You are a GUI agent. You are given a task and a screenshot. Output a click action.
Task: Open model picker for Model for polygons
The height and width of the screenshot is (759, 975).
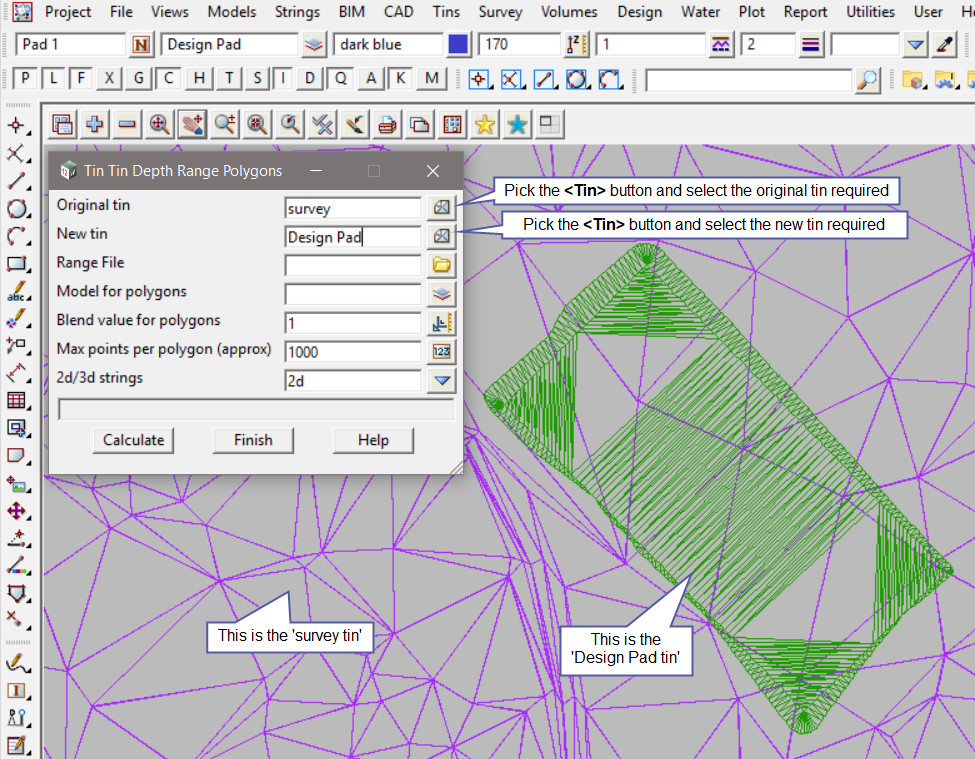tap(441, 294)
